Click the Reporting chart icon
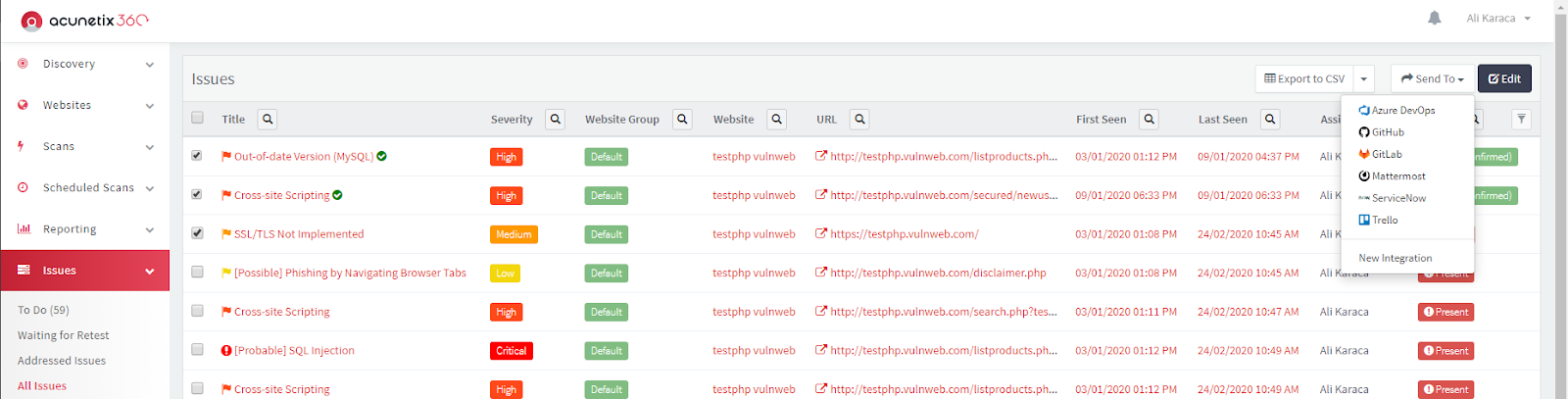1568x399 pixels. point(24,228)
